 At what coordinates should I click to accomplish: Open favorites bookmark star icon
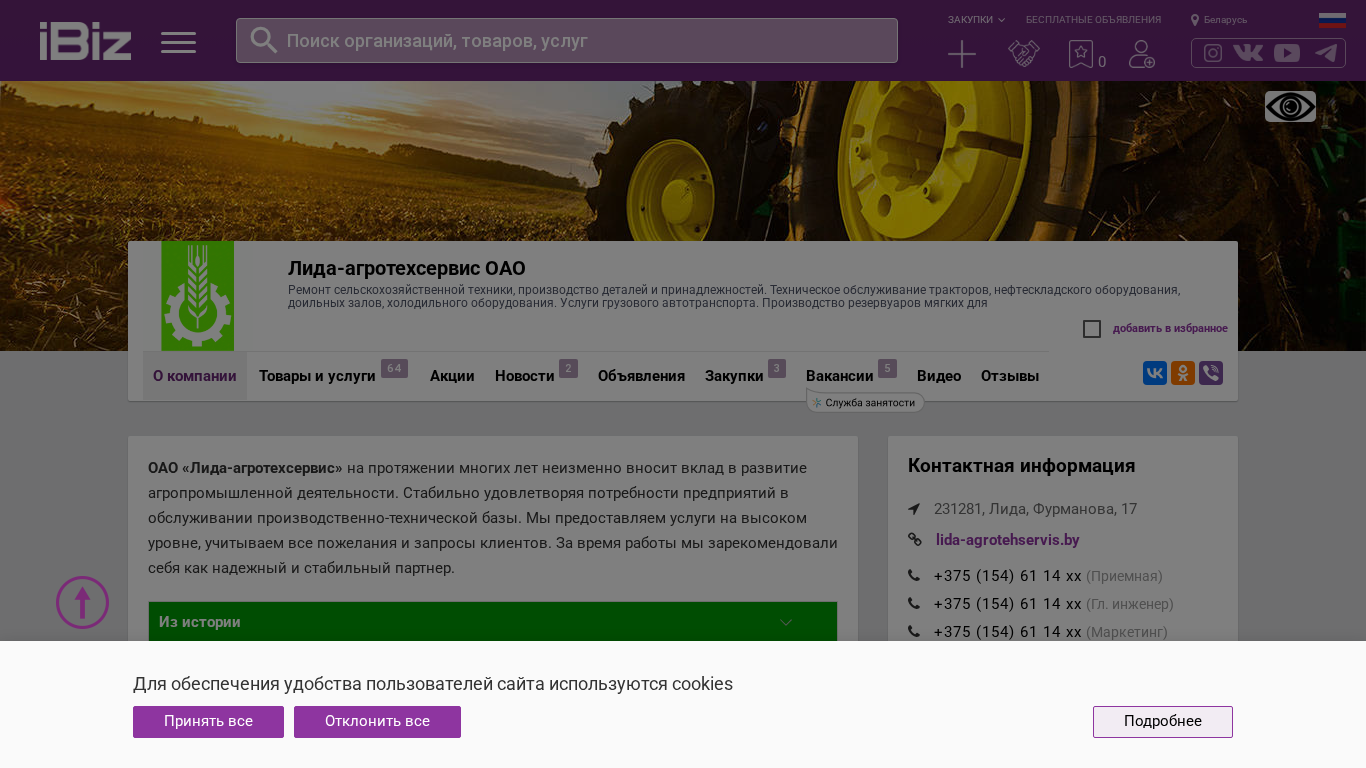click(1081, 54)
